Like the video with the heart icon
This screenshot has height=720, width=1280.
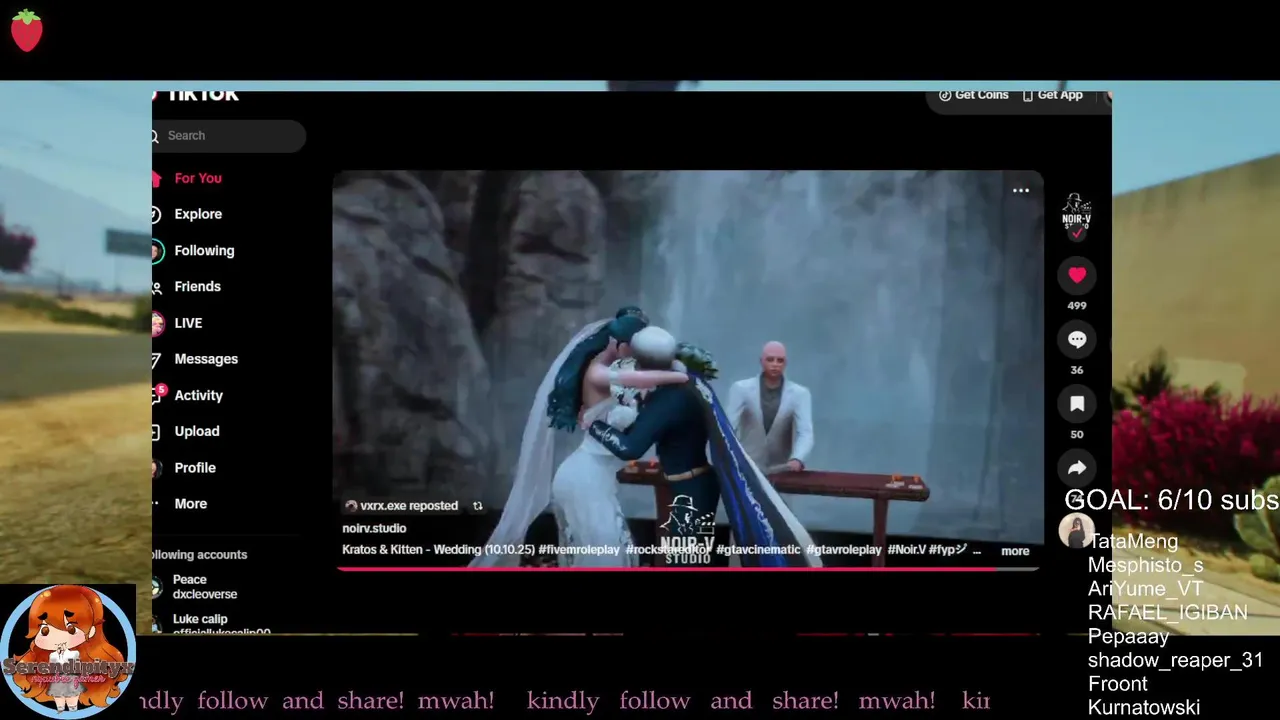click(x=1077, y=275)
